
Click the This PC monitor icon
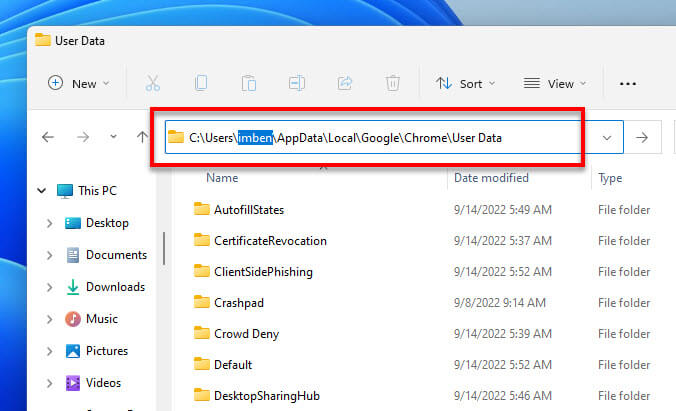[65, 191]
